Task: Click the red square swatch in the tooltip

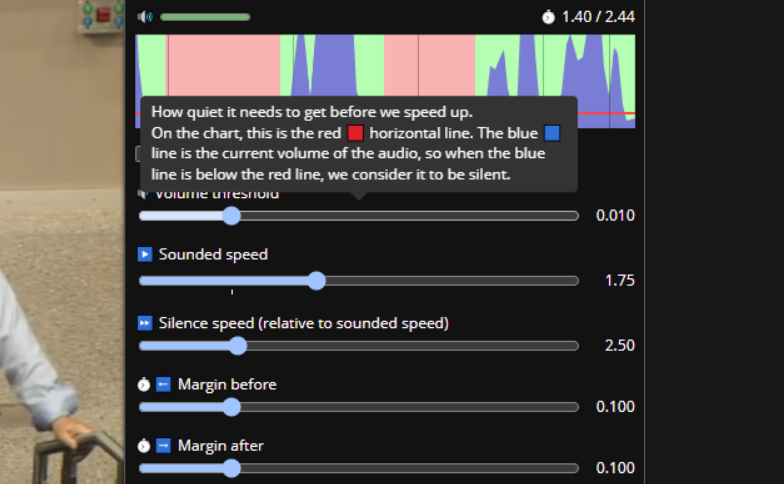Action: pos(356,134)
